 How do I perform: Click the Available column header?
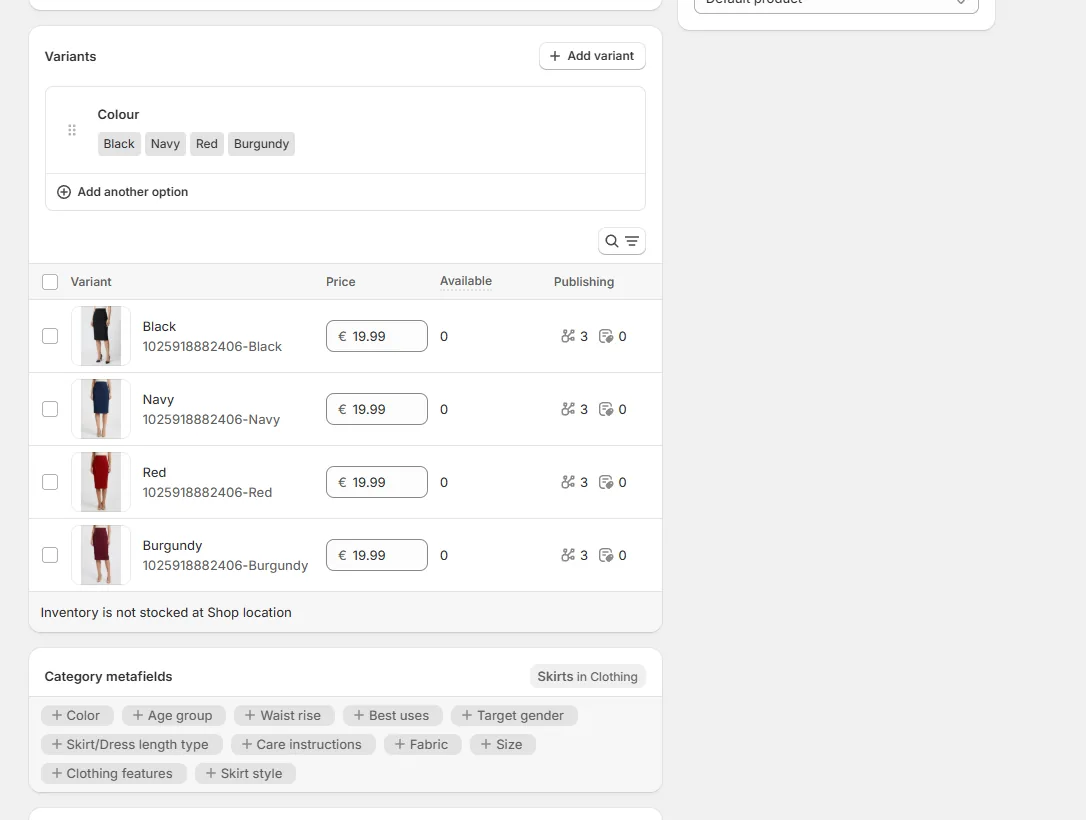[466, 281]
